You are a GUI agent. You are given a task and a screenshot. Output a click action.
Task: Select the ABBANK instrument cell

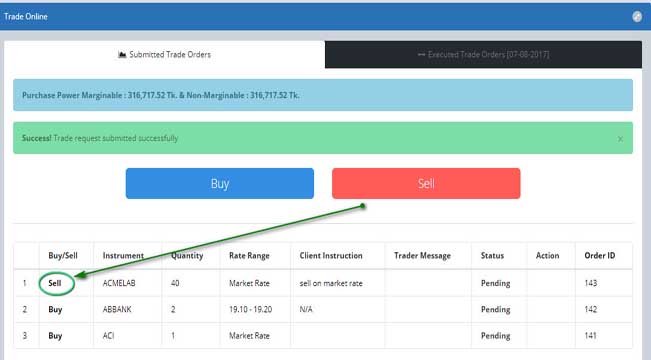117,309
